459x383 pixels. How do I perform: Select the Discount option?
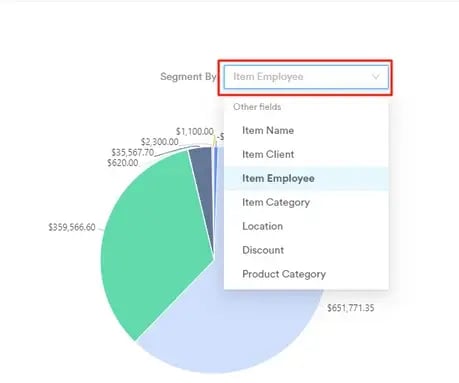(x=306, y=250)
